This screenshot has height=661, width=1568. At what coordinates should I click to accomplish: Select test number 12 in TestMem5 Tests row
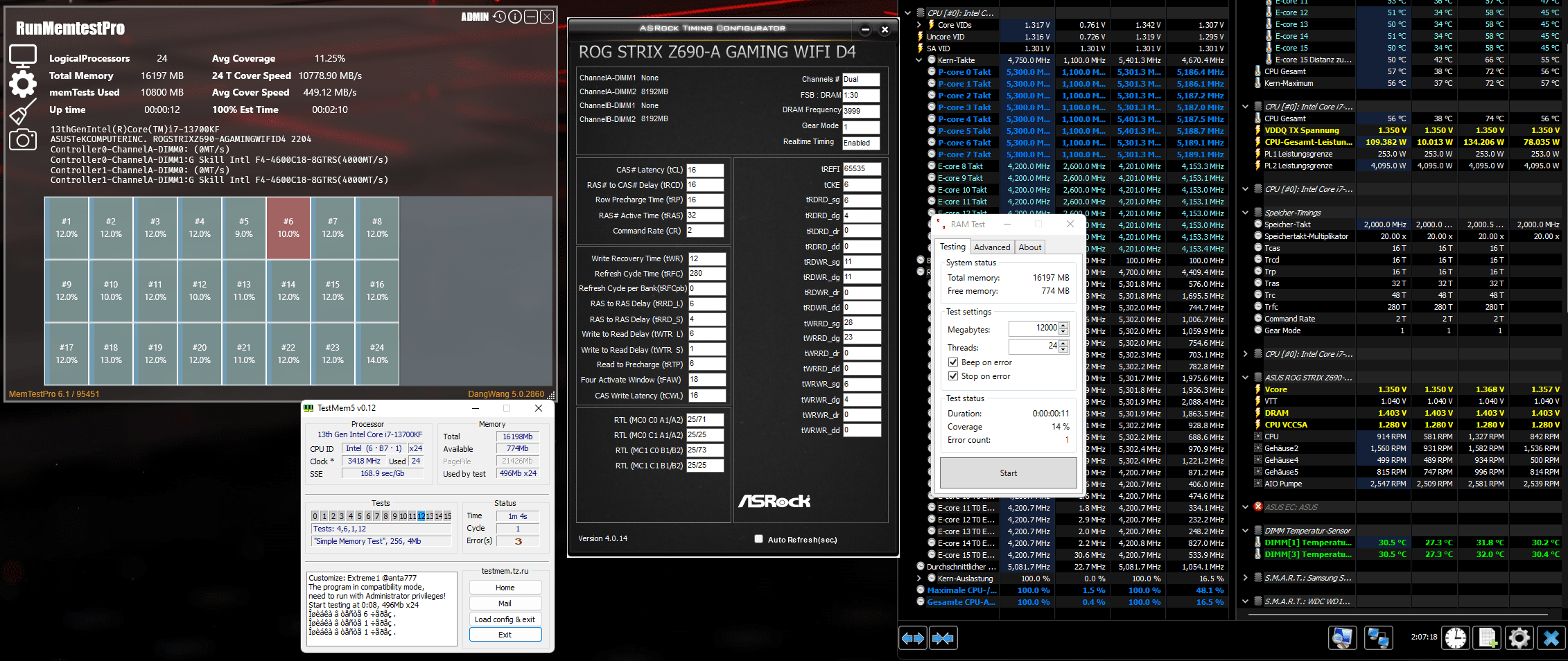tap(421, 516)
